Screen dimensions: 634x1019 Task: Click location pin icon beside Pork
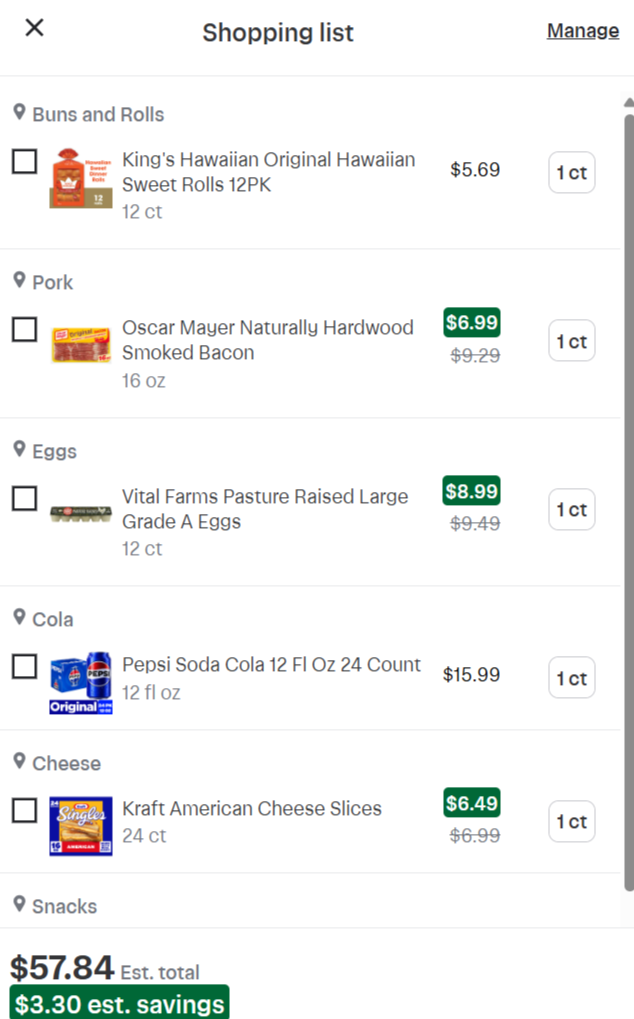[x=19, y=279]
